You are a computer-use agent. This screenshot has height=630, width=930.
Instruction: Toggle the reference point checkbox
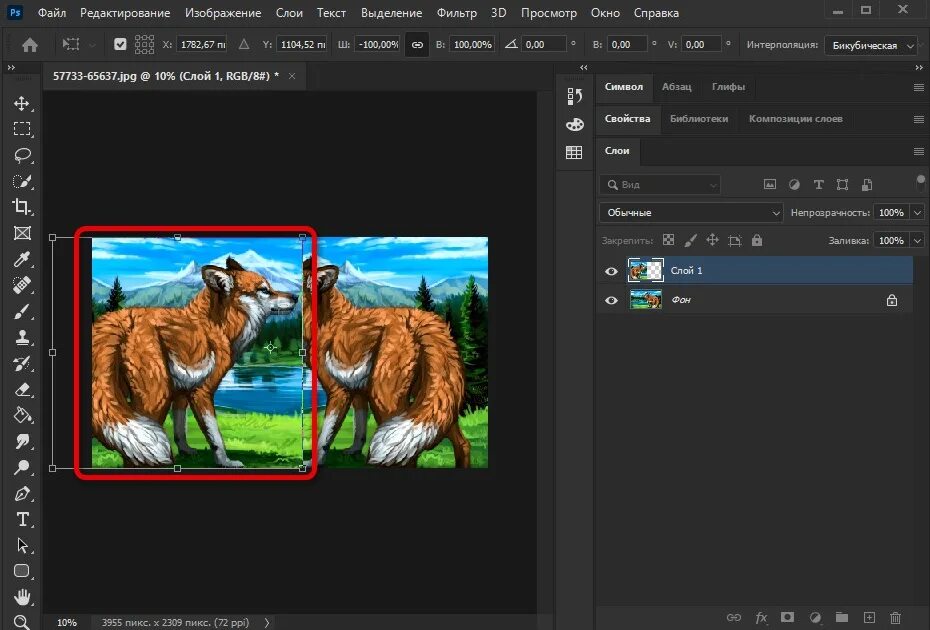pos(120,44)
